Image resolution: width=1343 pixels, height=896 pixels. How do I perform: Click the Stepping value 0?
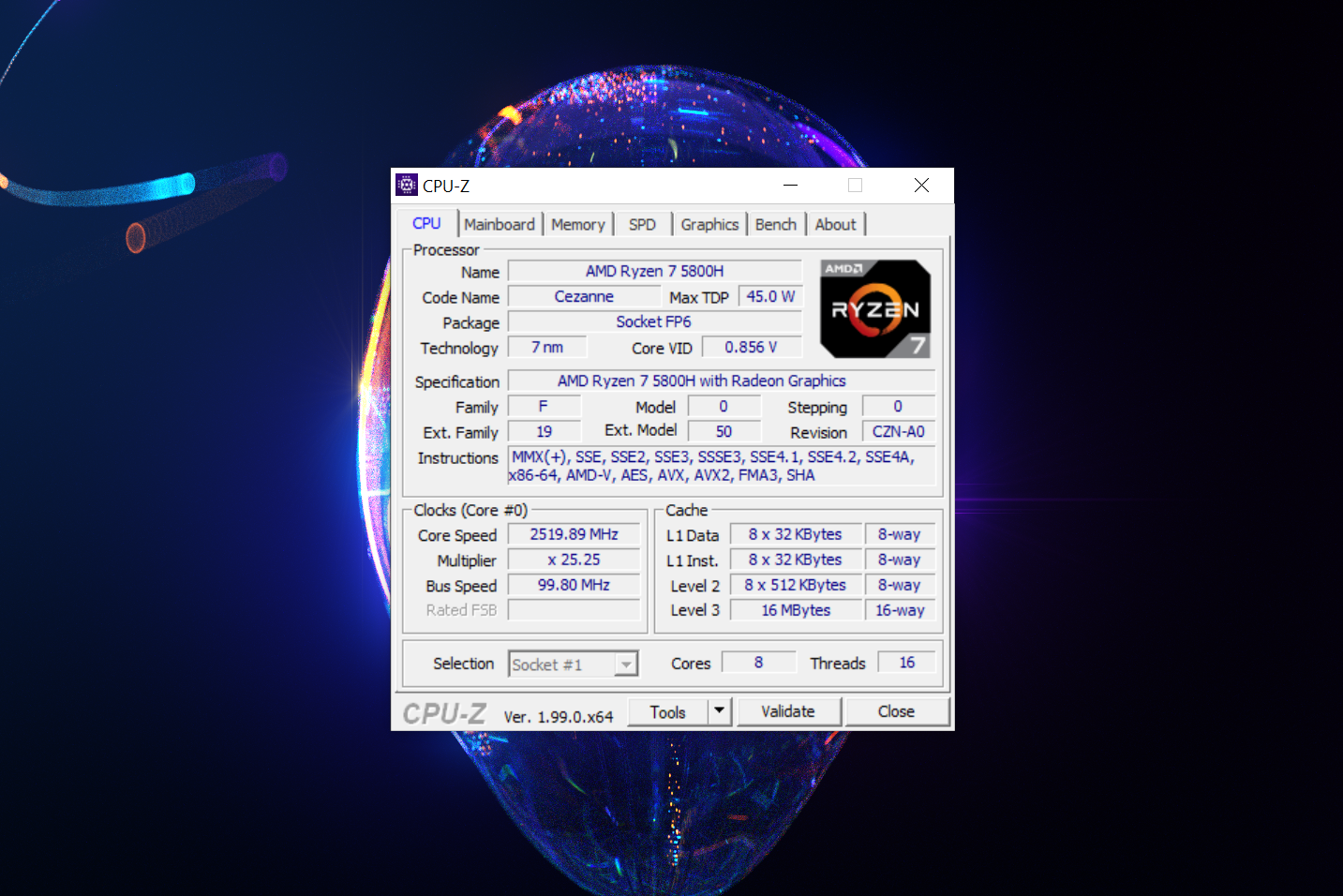tap(899, 406)
